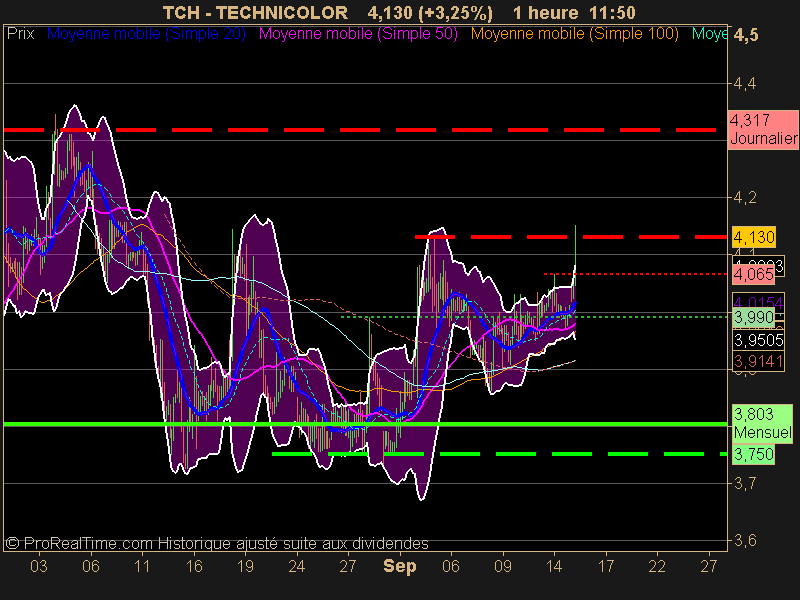Click the "3,7" price axis label
The image size is (800, 600).
(x=745, y=483)
